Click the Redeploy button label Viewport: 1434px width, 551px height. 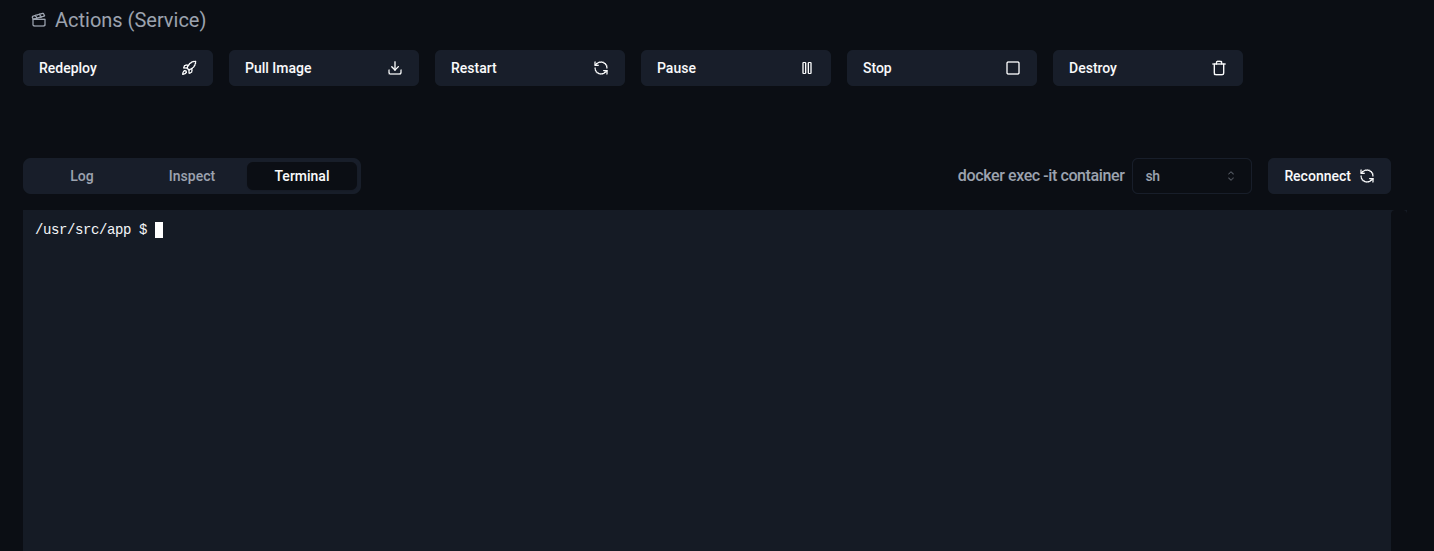point(68,68)
